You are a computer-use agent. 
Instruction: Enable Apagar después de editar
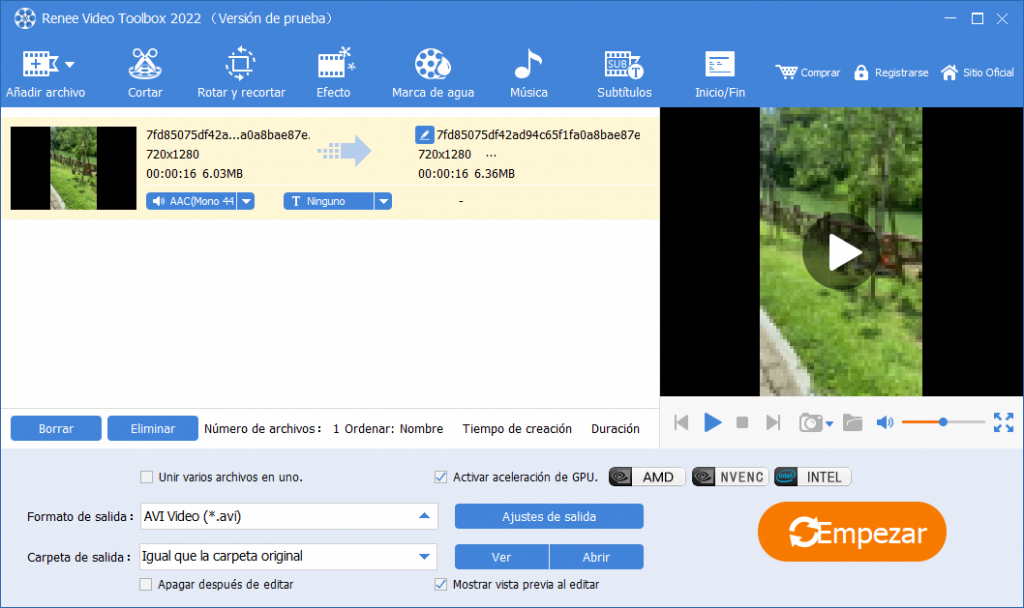click(145, 583)
